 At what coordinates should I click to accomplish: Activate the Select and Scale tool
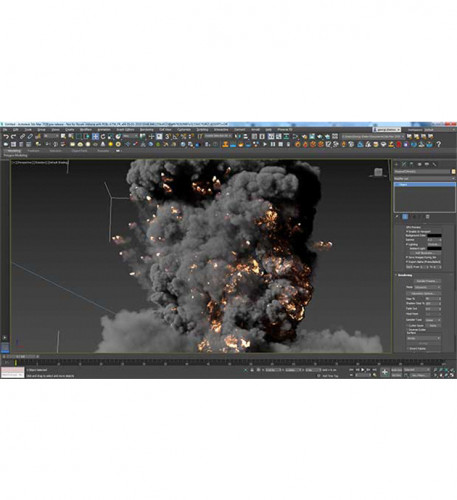(x=110, y=136)
